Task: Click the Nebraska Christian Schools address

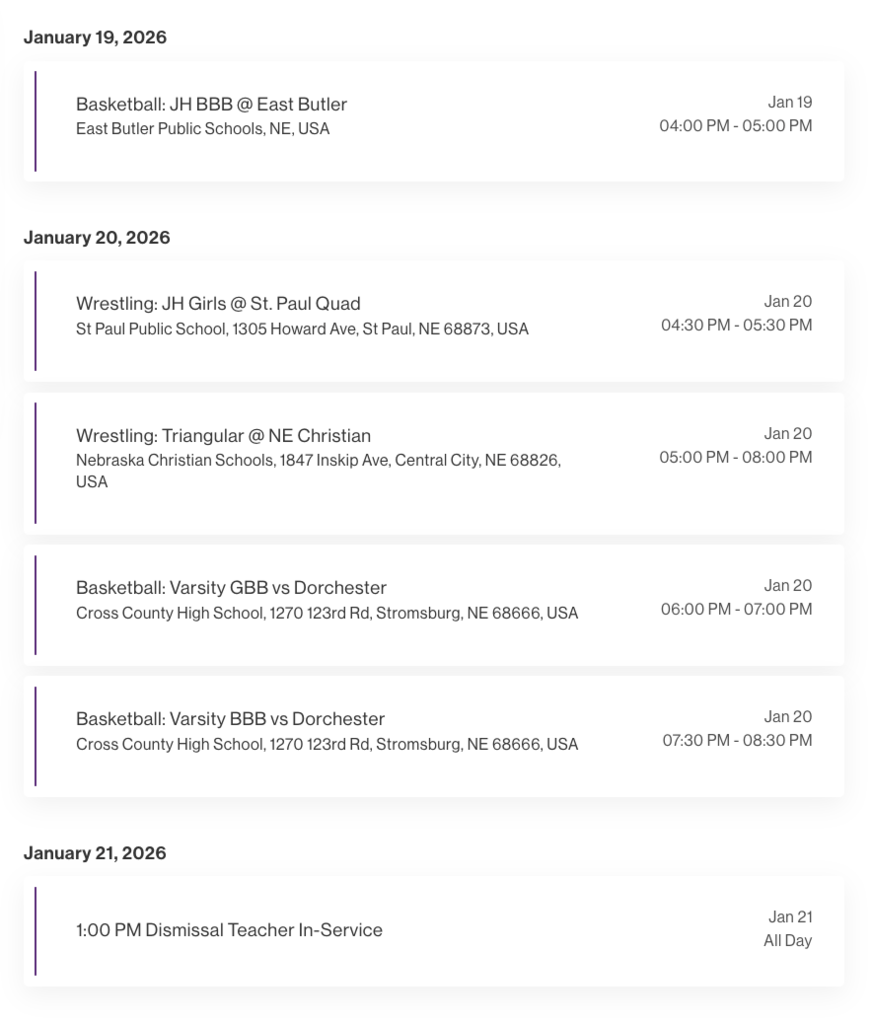Action: click(318, 461)
